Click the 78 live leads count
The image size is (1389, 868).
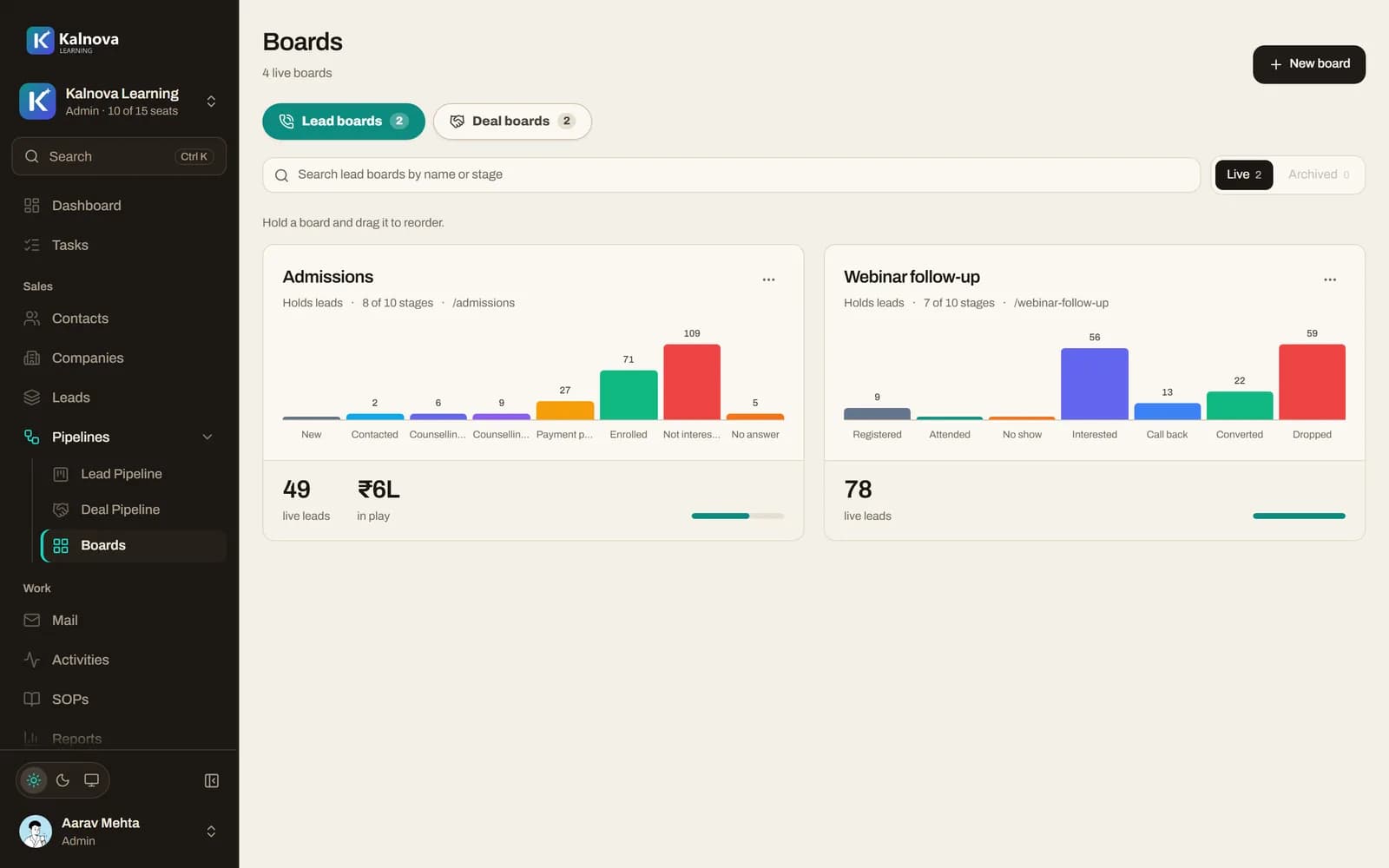tap(858, 490)
